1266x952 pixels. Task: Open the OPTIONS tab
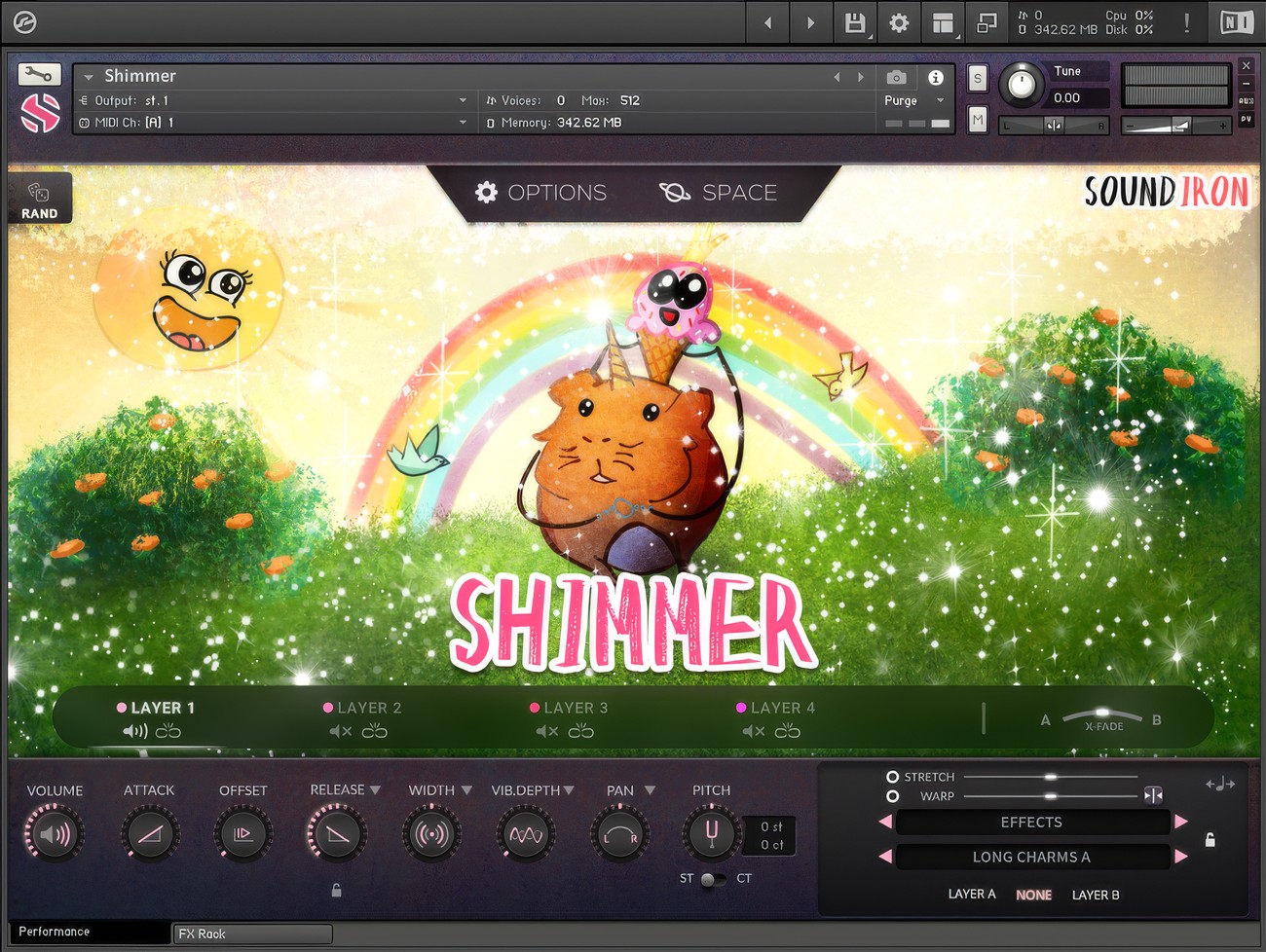click(x=540, y=193)
